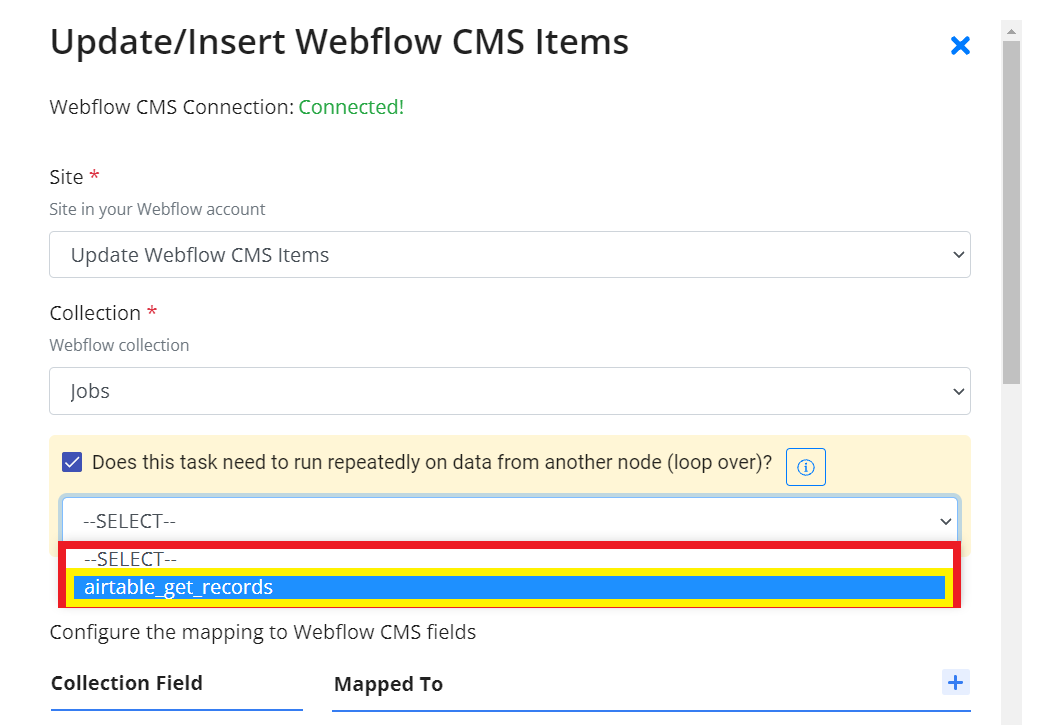This screenshot has width=1041, height=725.
Task: Click the Mapped To column header
Action: (388, 684)
